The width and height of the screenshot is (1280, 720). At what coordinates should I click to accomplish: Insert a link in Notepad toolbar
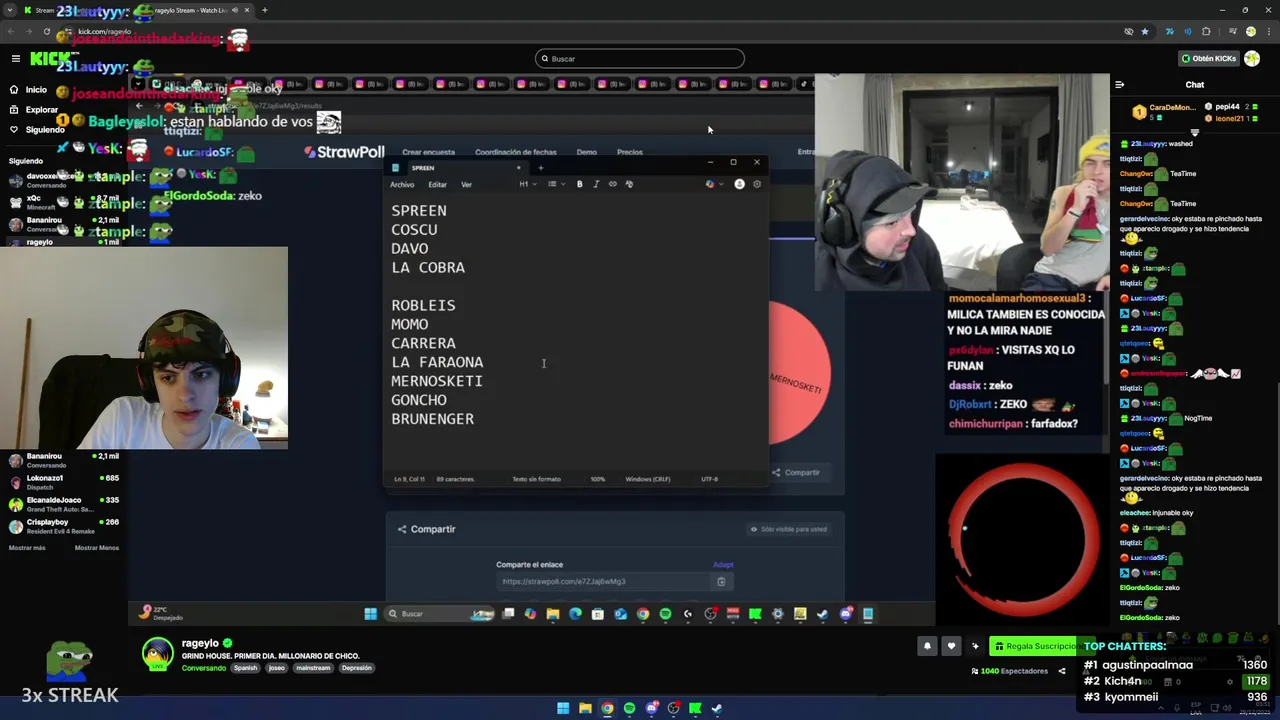(x=613, y=184)
